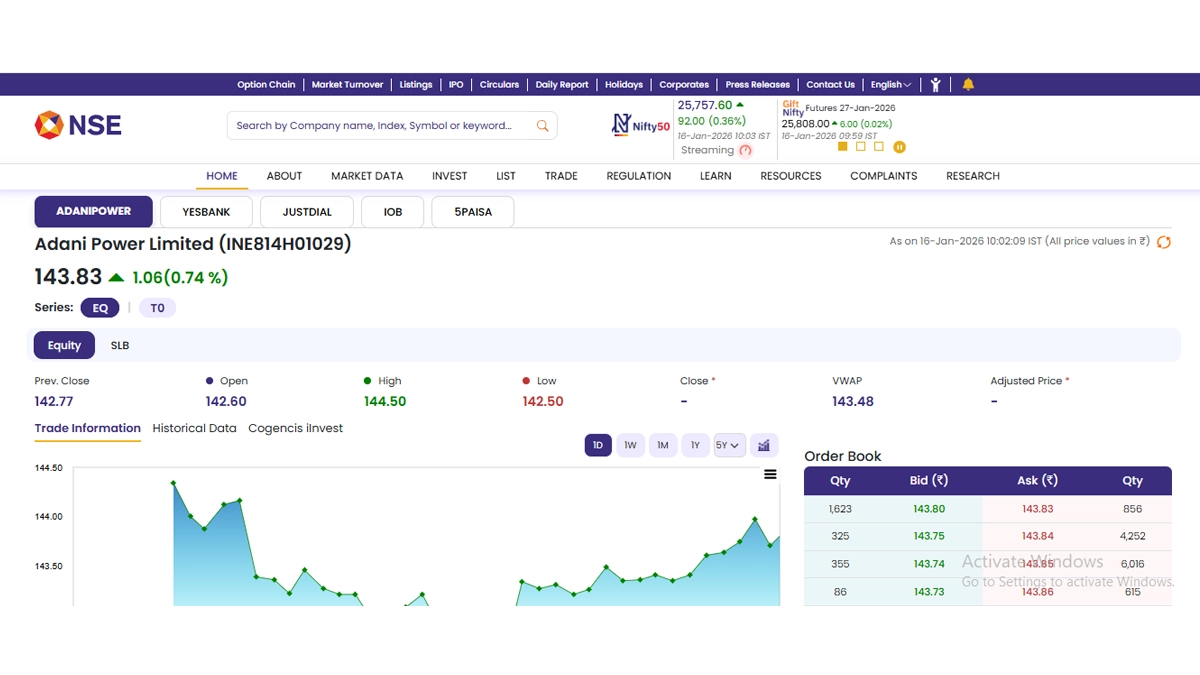Open the English language dropdown
Viewport: 1200px width, 675px height.
[x=891, y=85]
